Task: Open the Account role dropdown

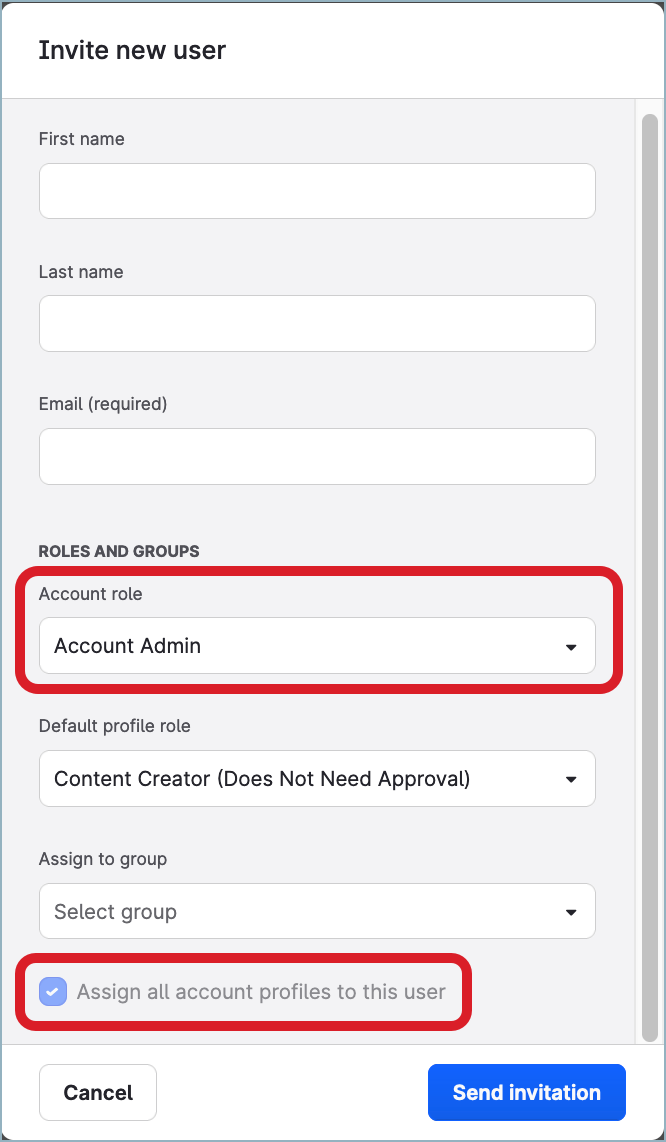Action: point(317,646)
